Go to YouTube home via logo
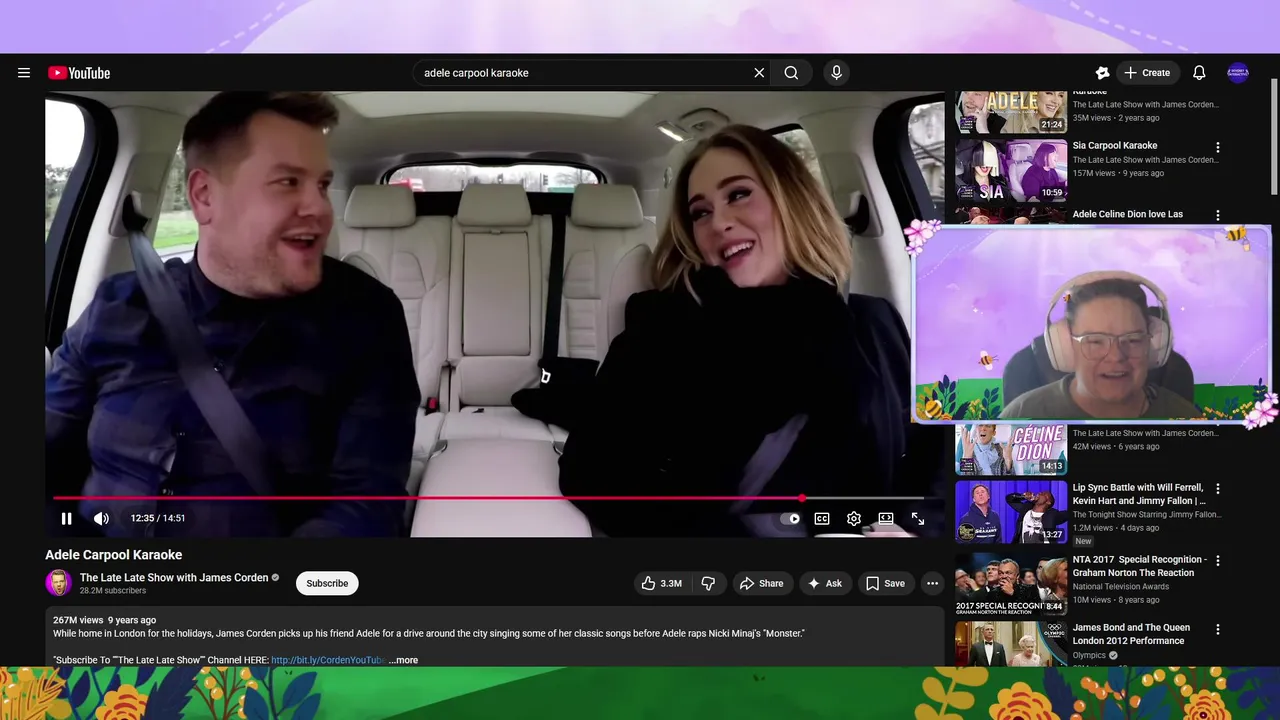Image resolution: width=1280 pixels, height=720 pixels. (x=79, y=73)
